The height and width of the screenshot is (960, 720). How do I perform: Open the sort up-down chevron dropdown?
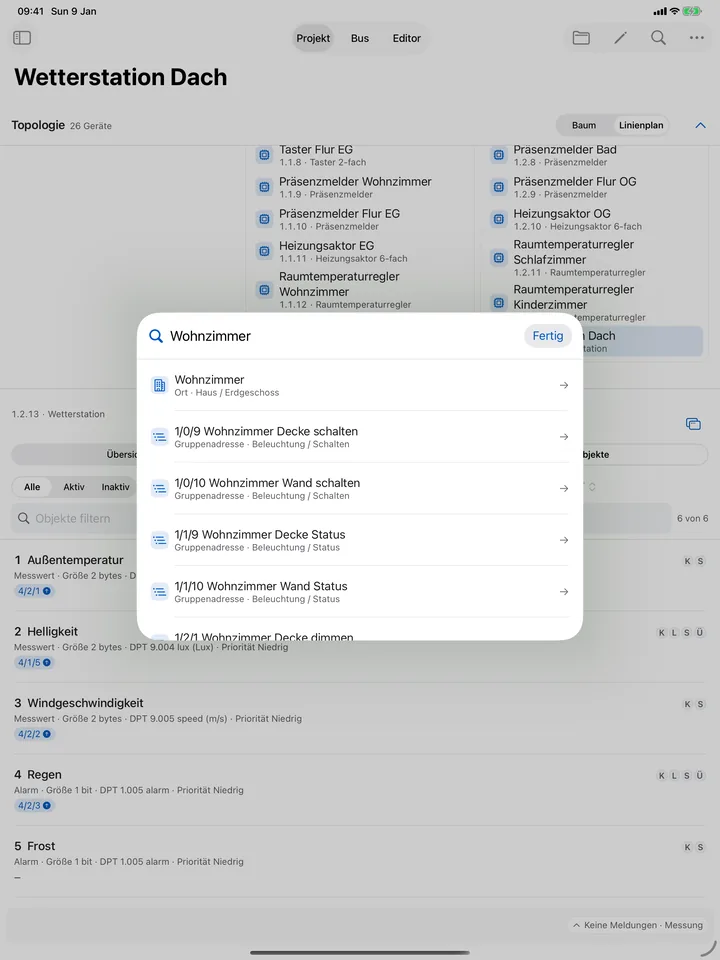point(592,487)
